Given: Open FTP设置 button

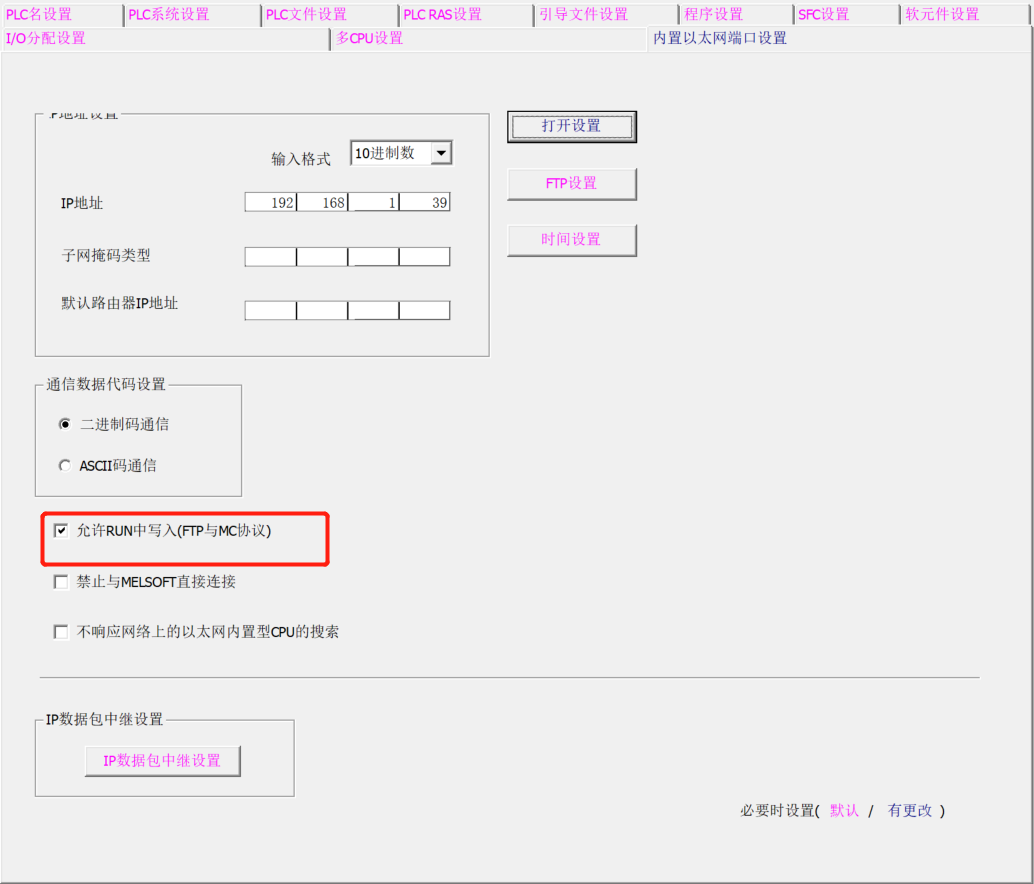Looking at the screenshot, I should pos(571,184).
